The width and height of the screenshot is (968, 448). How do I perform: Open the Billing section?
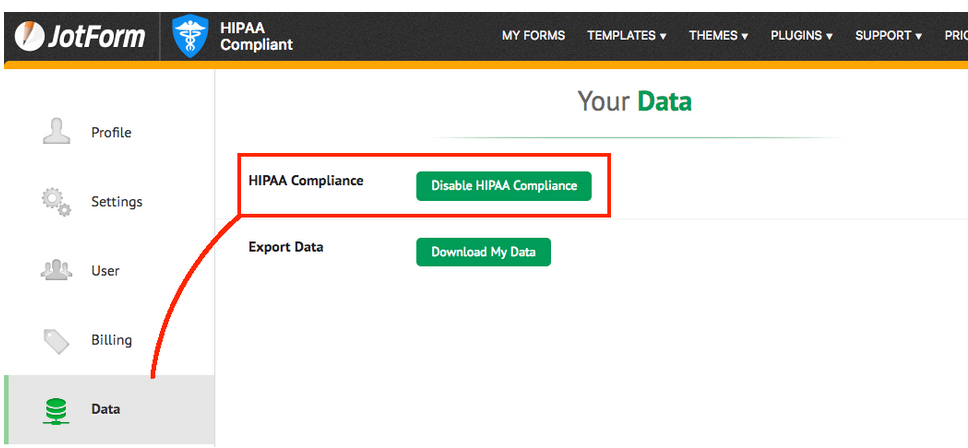click(112, 340)
